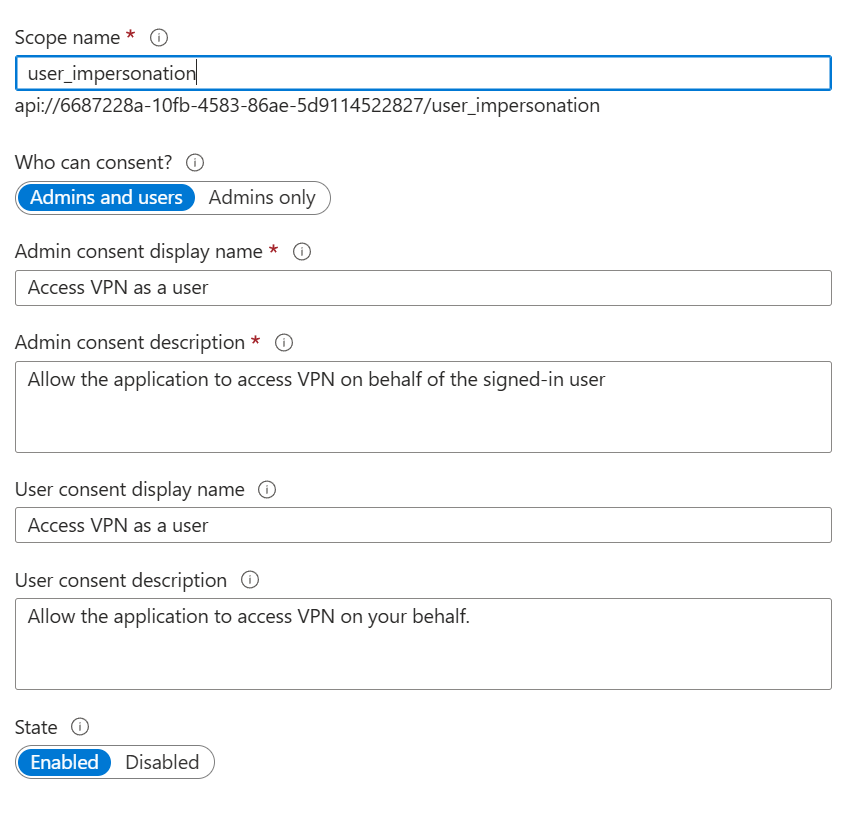Click the 'User consent display name' label
The height and width of the screenshot is (819, 851).
click(130, 490)
